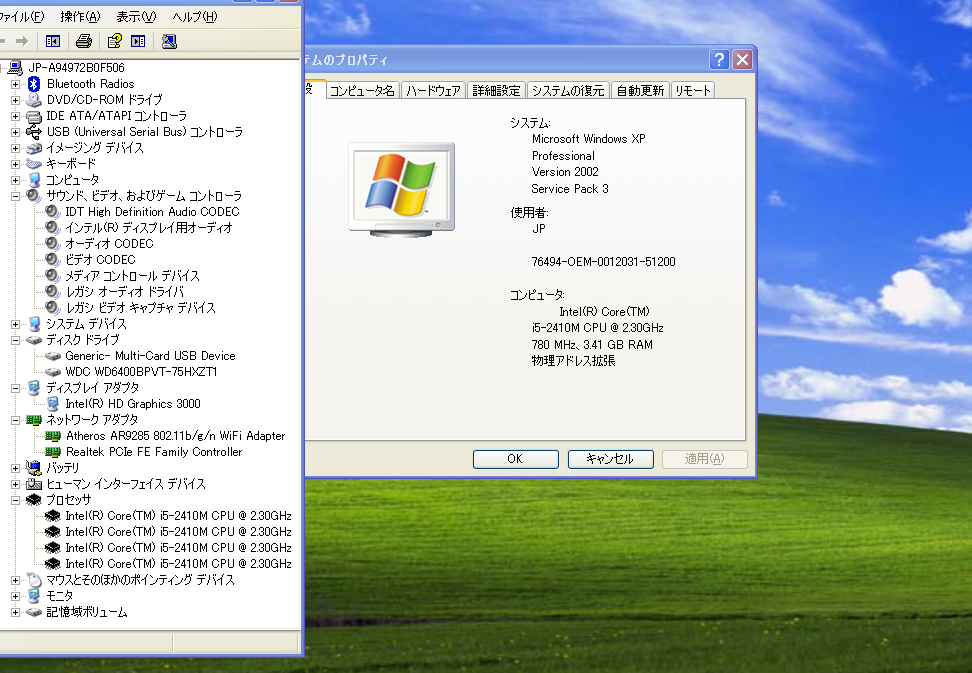Click the WDC WD6400BPVT disk icon
Image resolution: width=972 pixels, height=673 pixels.
coord(53,372)
